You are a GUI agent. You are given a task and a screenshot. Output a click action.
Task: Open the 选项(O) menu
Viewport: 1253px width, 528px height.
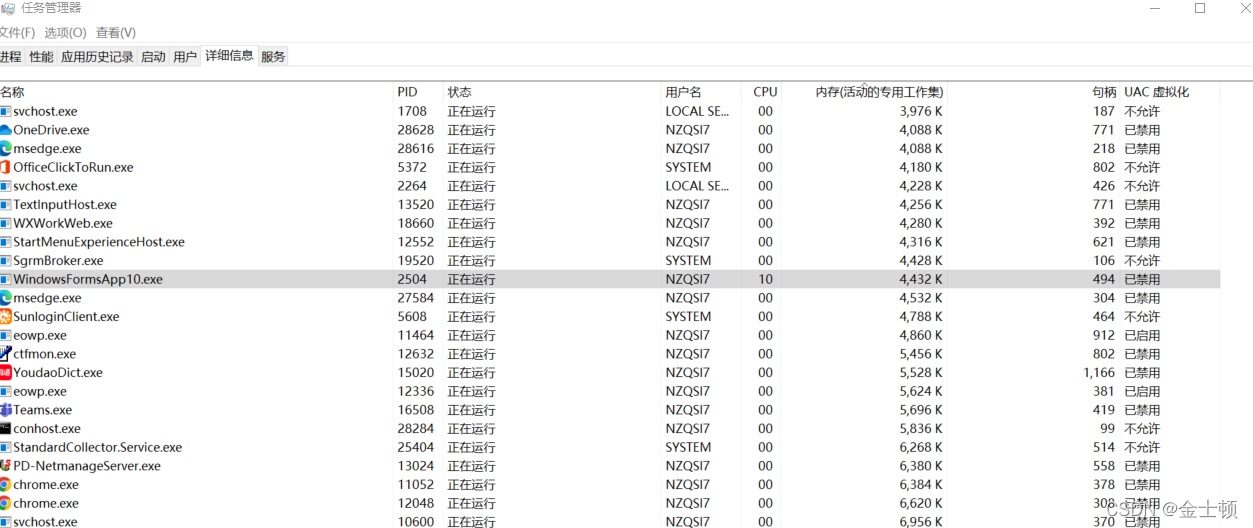[65, 33]
